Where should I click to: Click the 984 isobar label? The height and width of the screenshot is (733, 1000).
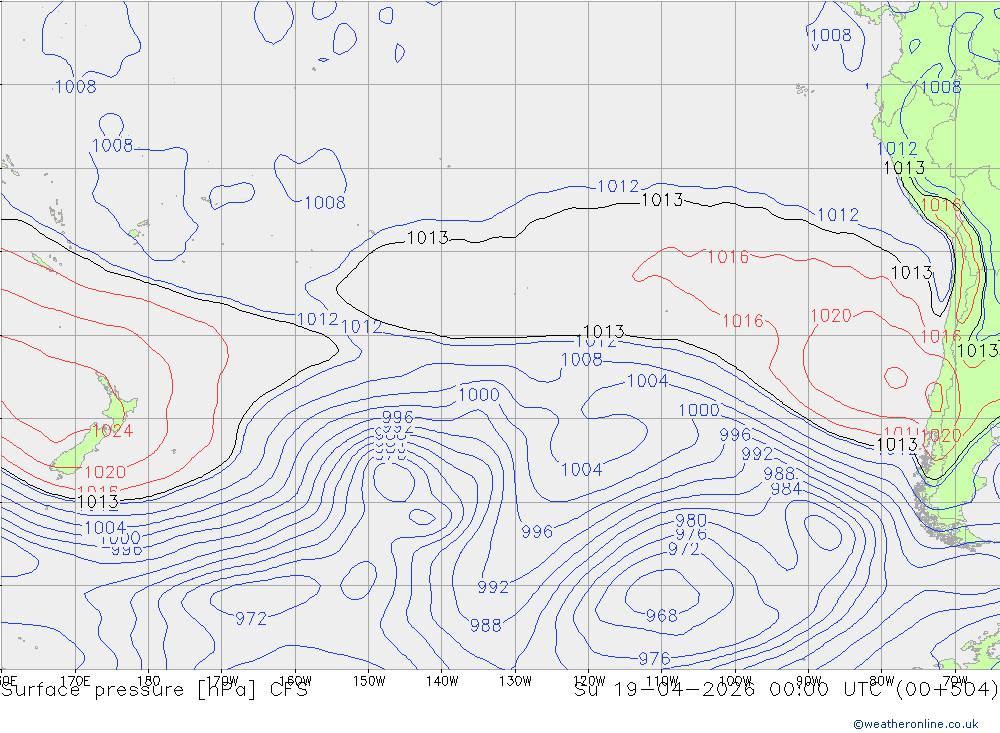[786, 489]
